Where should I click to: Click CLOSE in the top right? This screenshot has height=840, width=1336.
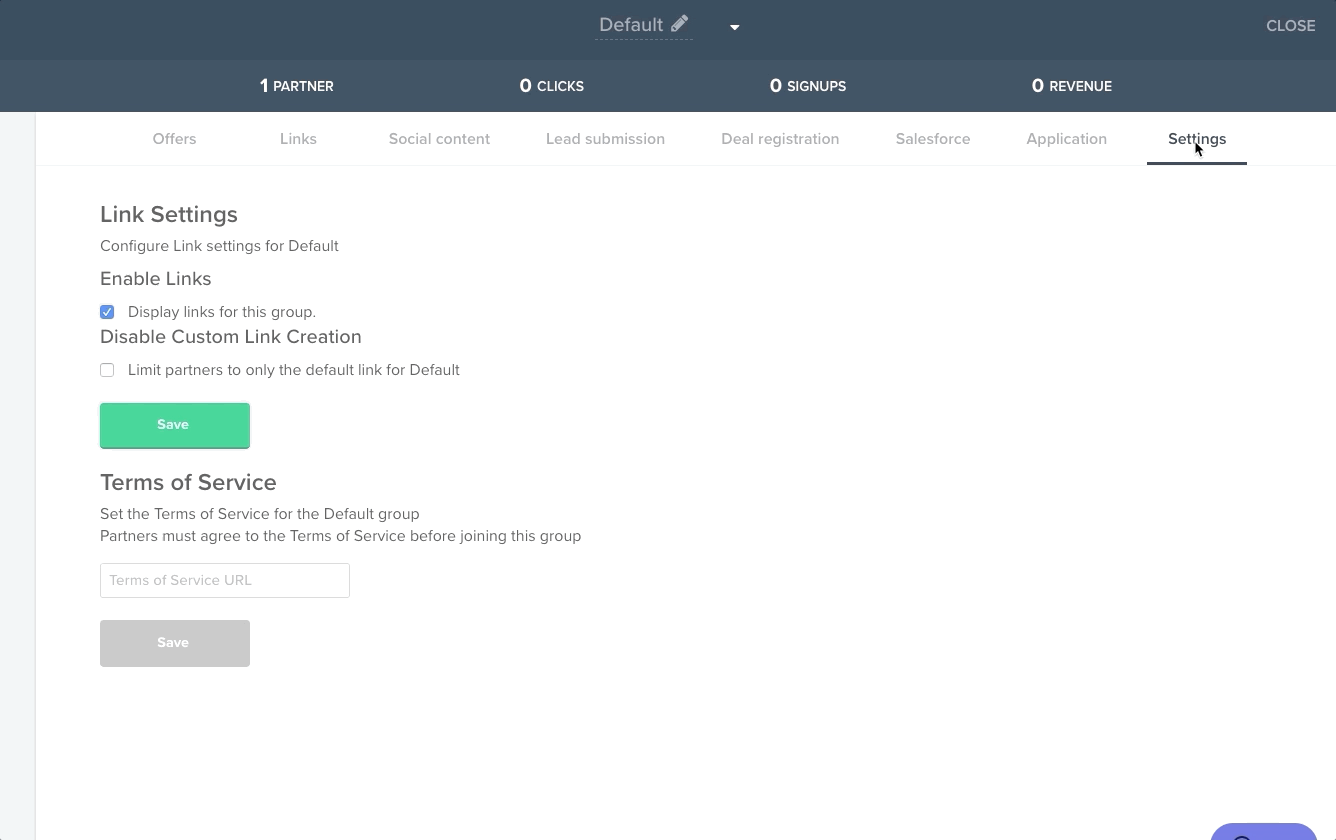click(1290, 26)
